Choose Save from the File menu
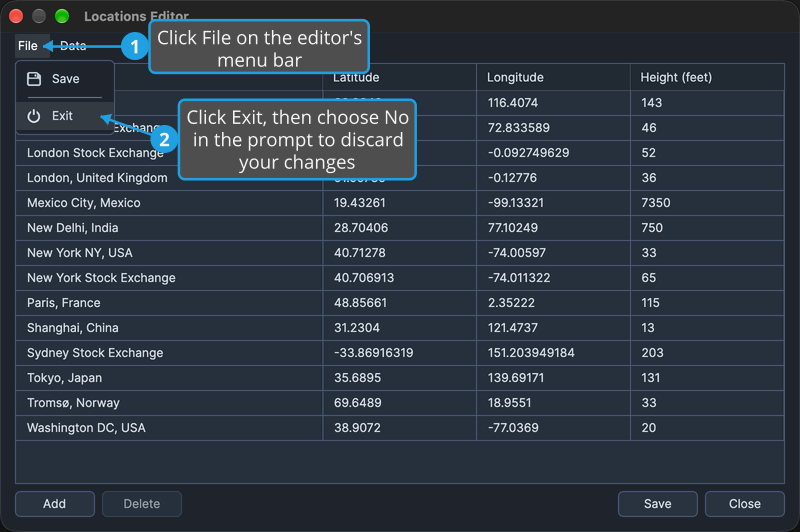 pos(65,79)
